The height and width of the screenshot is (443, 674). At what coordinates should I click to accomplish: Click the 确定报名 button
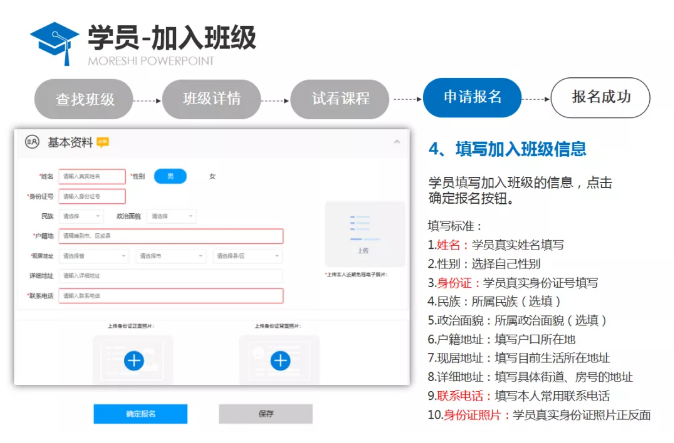141,414
